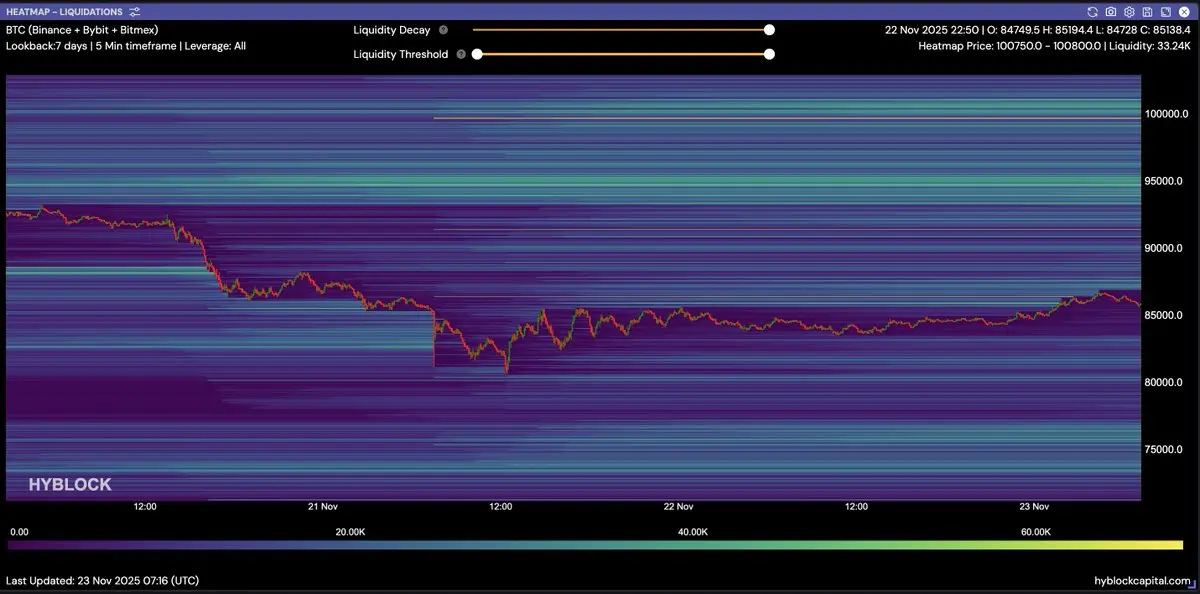Click the hyblockcapital.com link
1200x594 pixels.
1142,581
